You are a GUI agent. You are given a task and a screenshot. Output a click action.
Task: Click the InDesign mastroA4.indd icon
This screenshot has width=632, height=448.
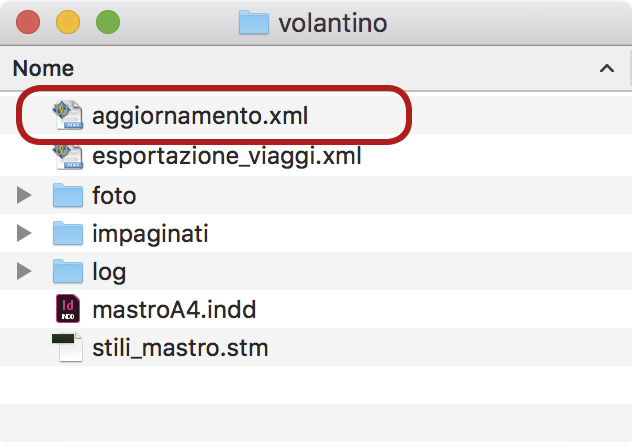point(67,310)
